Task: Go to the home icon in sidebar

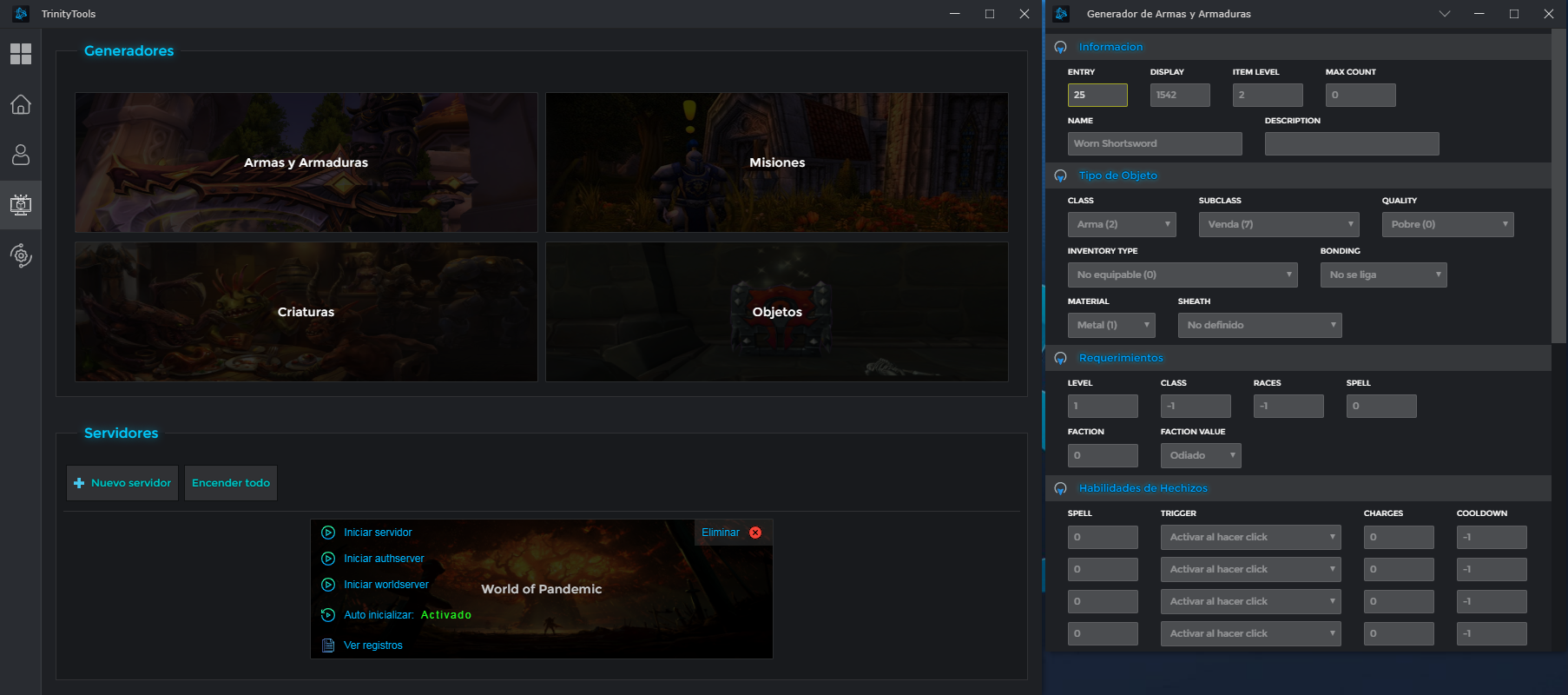Action: click(x=21, y=104)
